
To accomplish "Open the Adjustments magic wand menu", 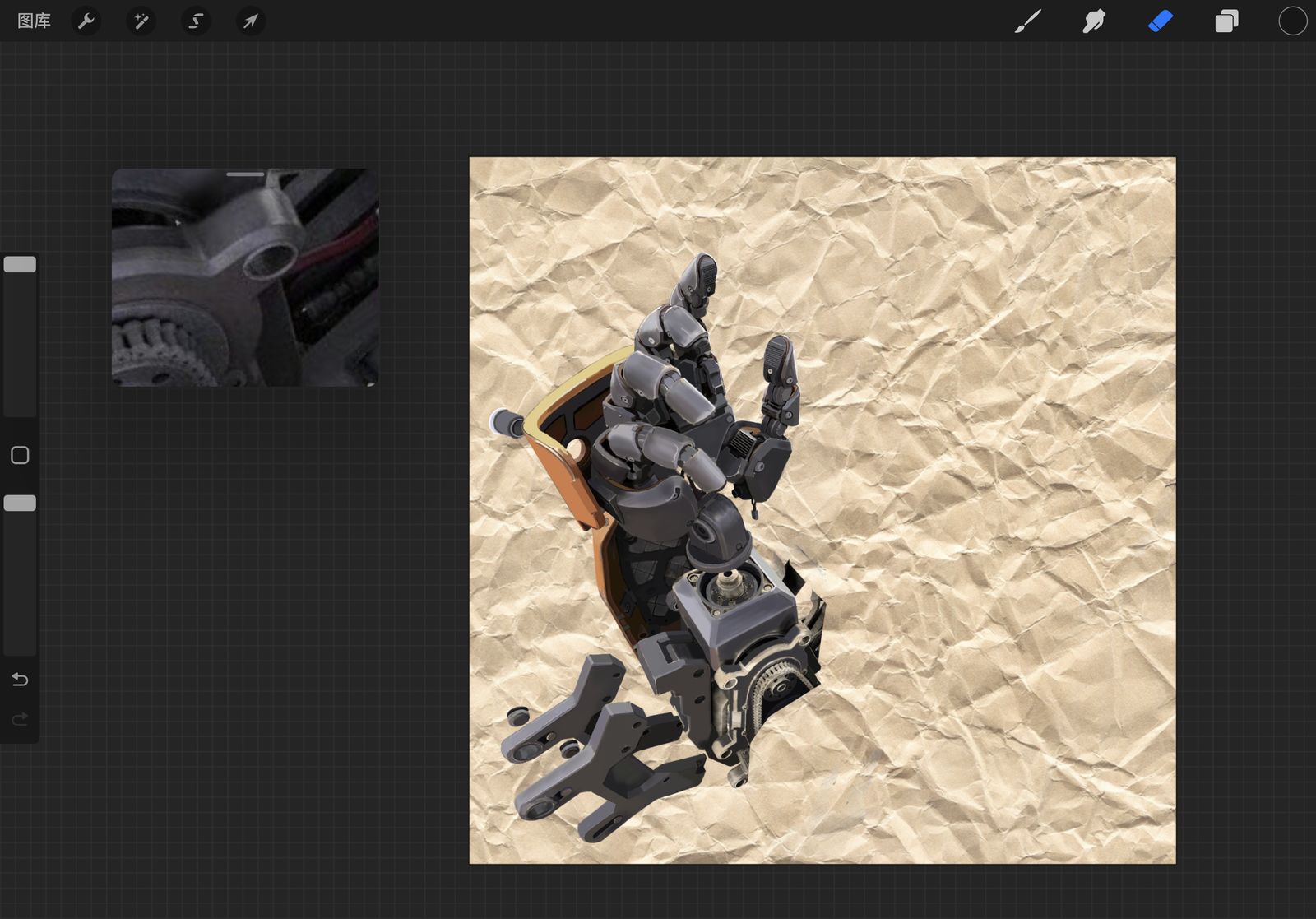I will pyautogui.click(x=141, y=21).
